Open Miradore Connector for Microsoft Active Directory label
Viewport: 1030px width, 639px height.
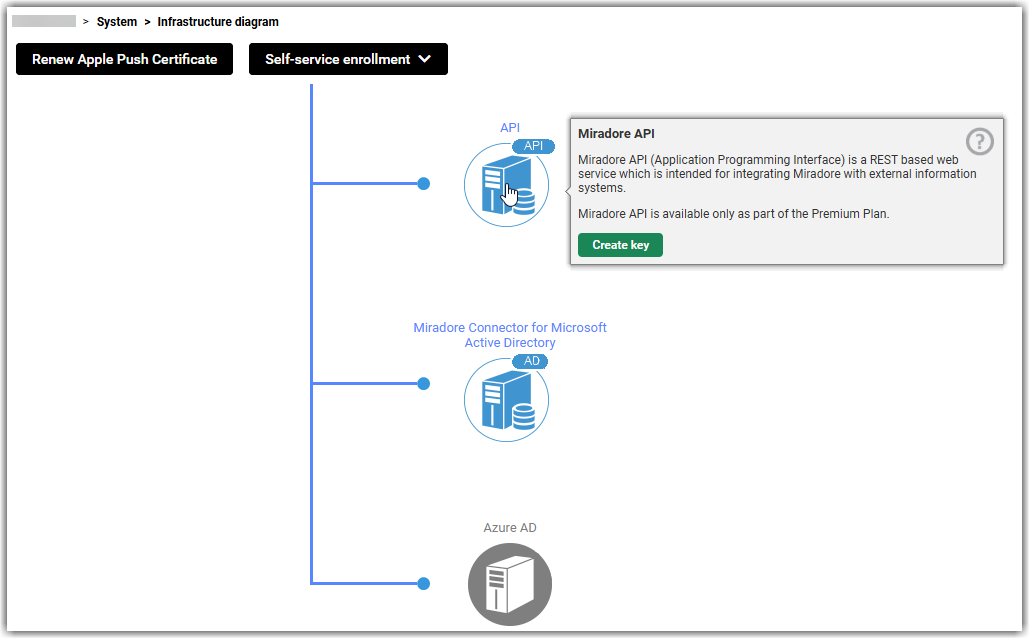pyautogui.click(x=510, y=335)
